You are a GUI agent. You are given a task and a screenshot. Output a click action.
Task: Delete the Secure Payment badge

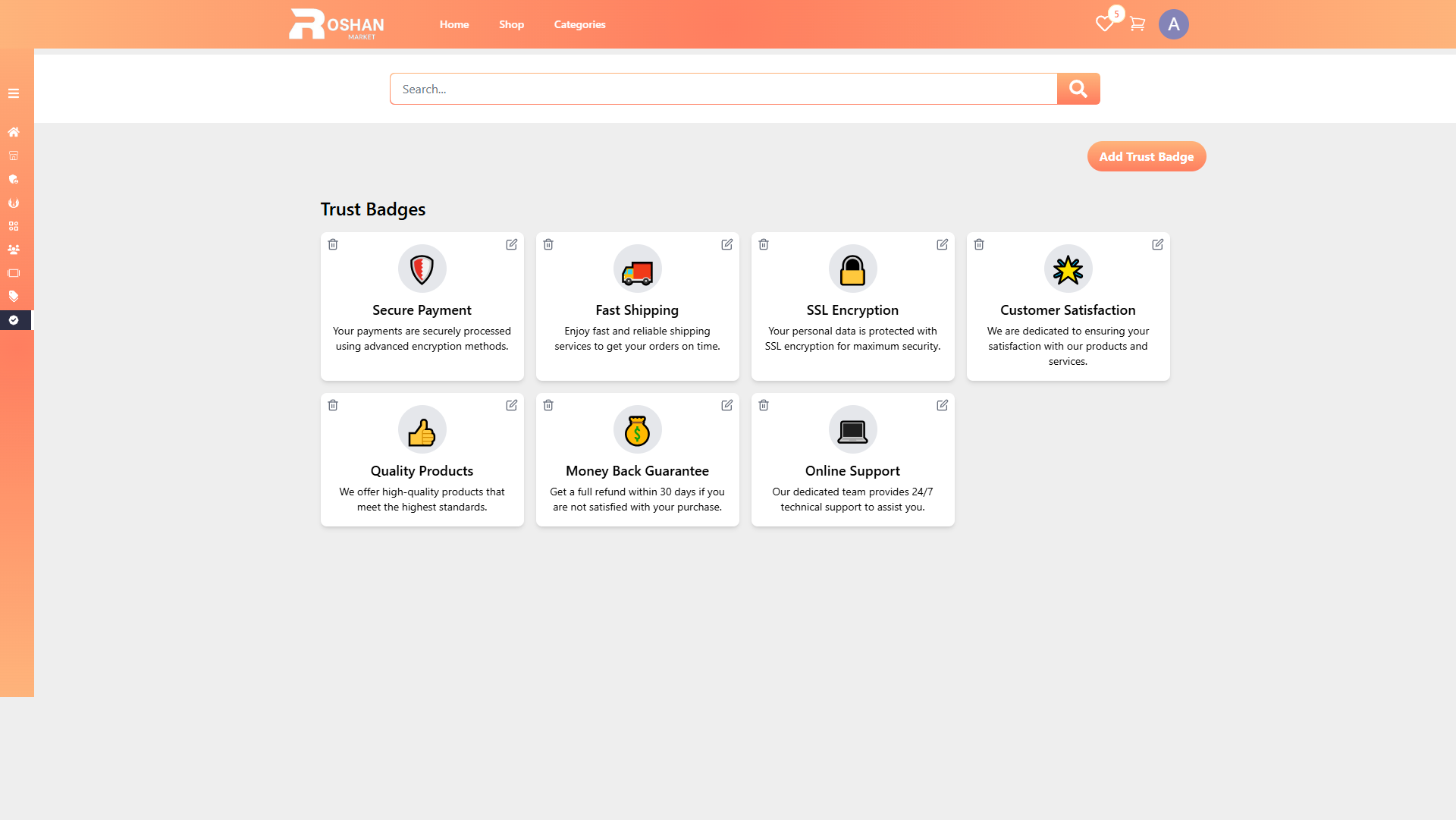(x=333, y=244)
